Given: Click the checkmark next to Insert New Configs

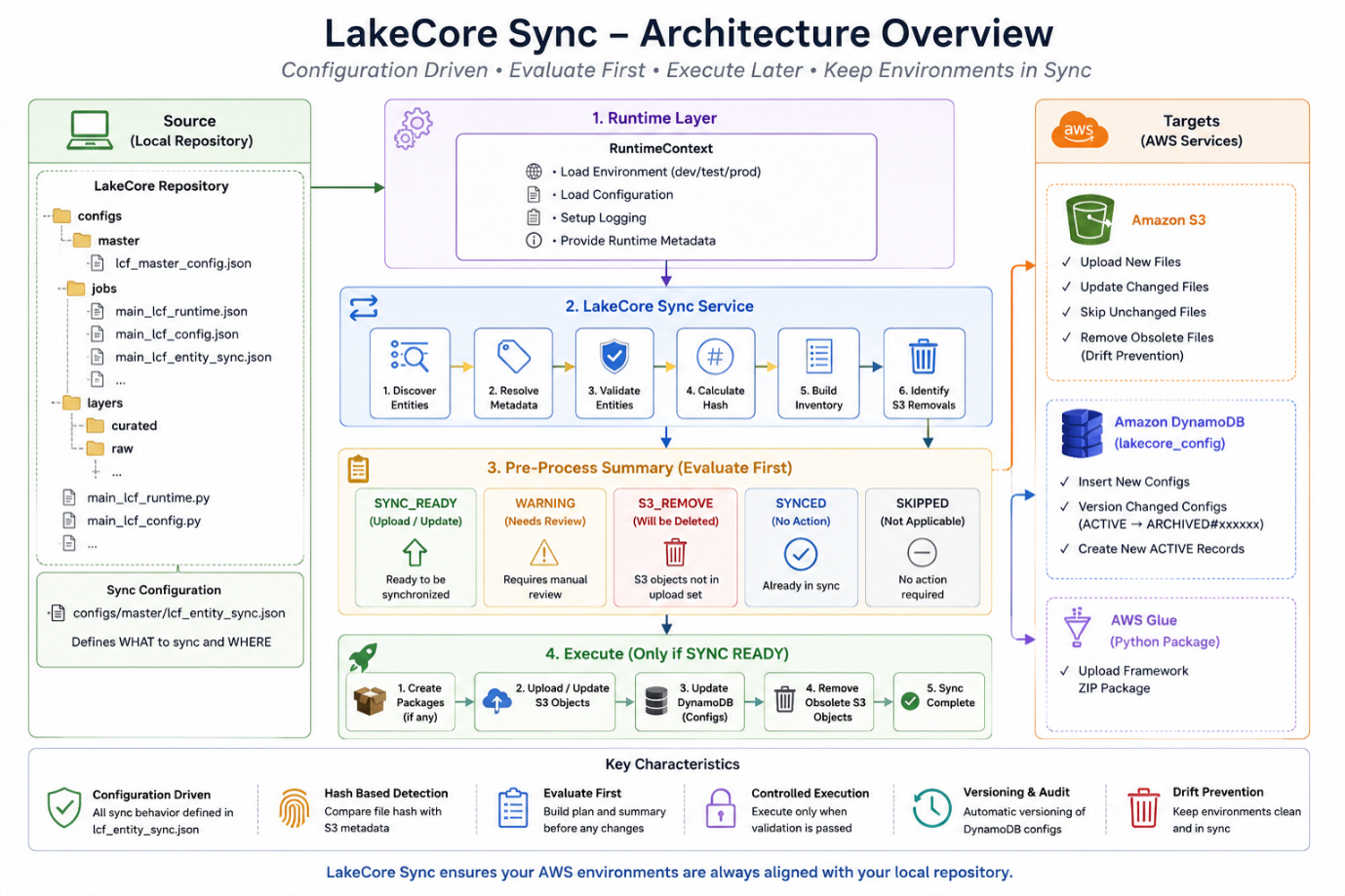Looking at the screenshot, I should (1064, 482).
